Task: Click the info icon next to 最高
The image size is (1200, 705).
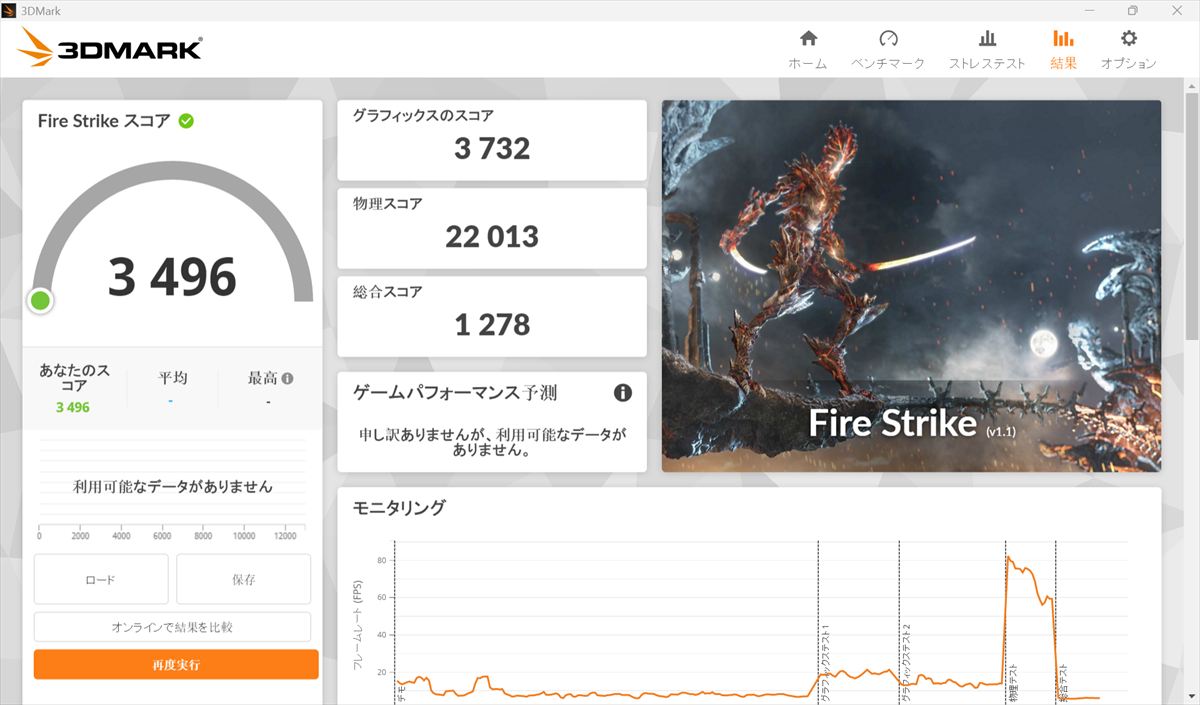Action: [288, 379]
